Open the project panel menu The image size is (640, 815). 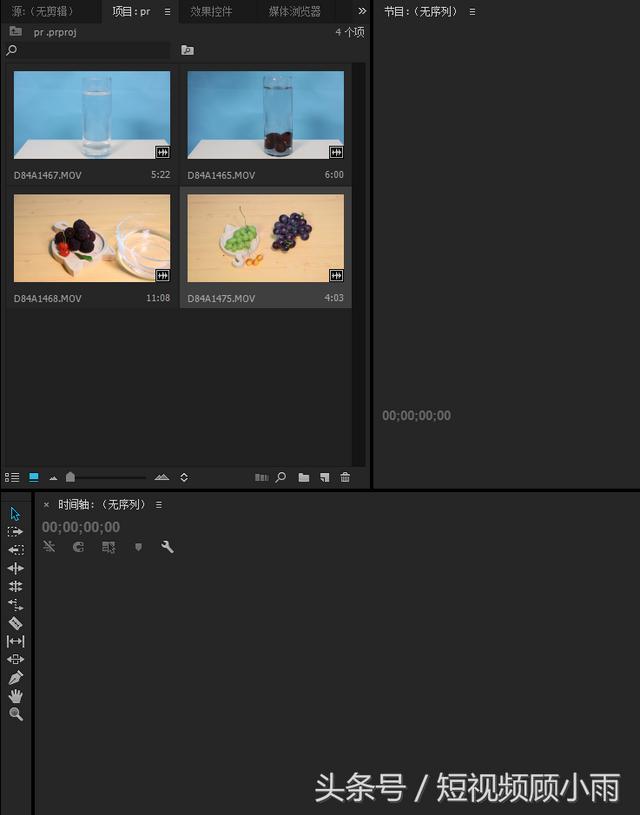click(x=167, y=12)
